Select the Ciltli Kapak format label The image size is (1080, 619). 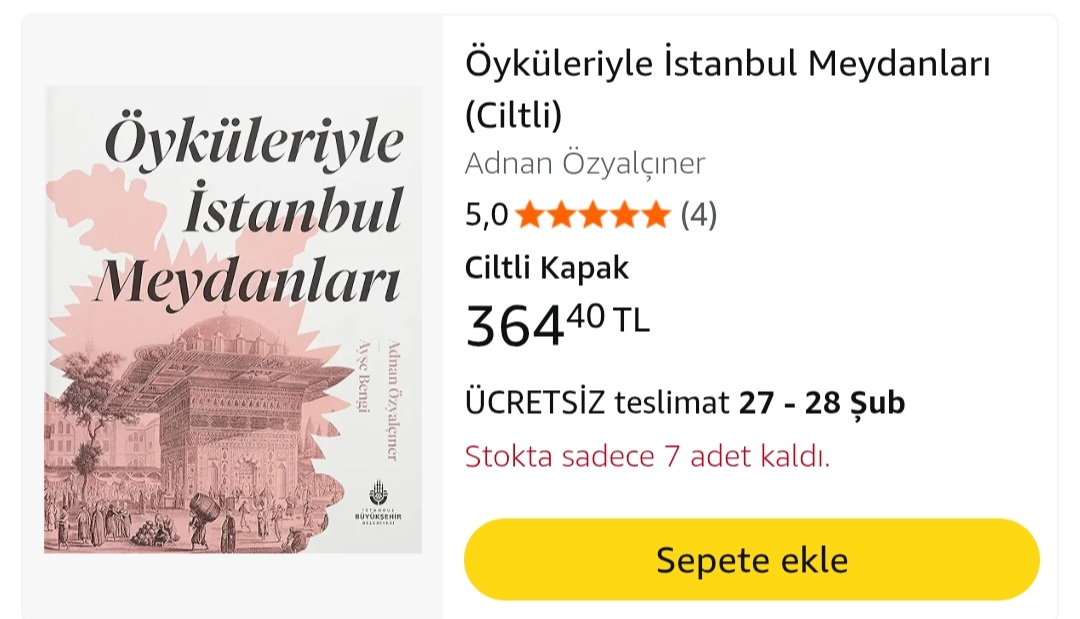coord(547,268)
